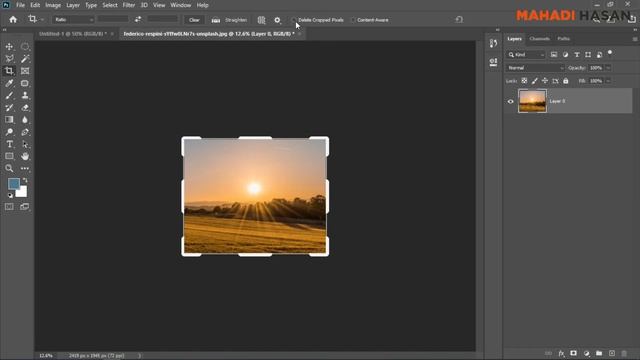Toggle the artboard auto-nesting lock

556,81
